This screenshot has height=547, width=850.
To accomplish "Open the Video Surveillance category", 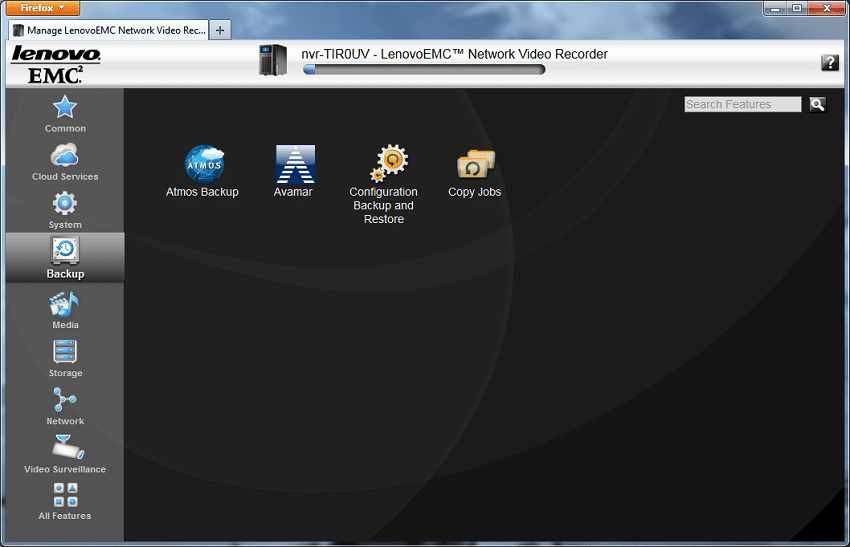I will [65, 454].
